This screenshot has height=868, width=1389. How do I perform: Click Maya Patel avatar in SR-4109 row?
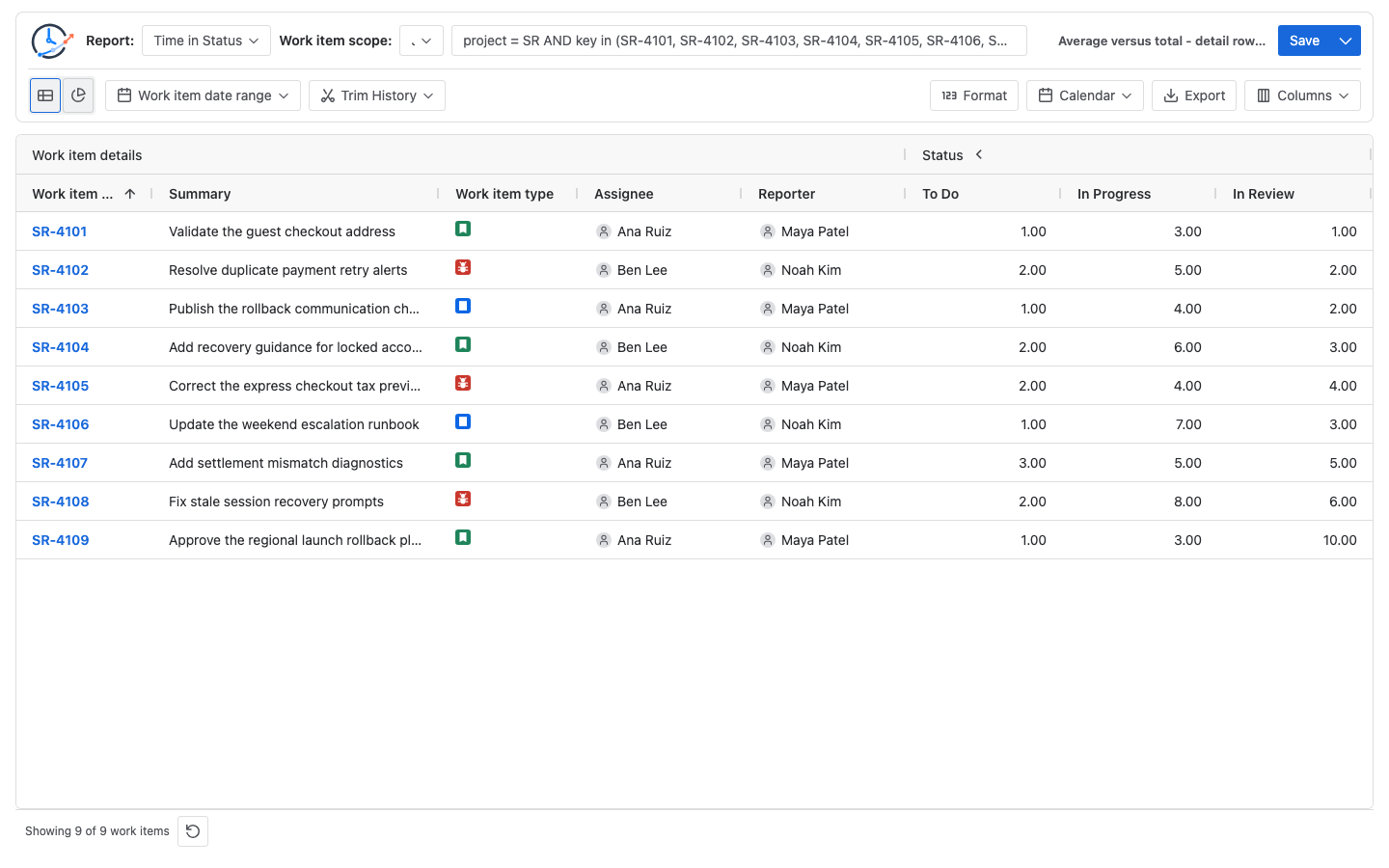[768, 540]
